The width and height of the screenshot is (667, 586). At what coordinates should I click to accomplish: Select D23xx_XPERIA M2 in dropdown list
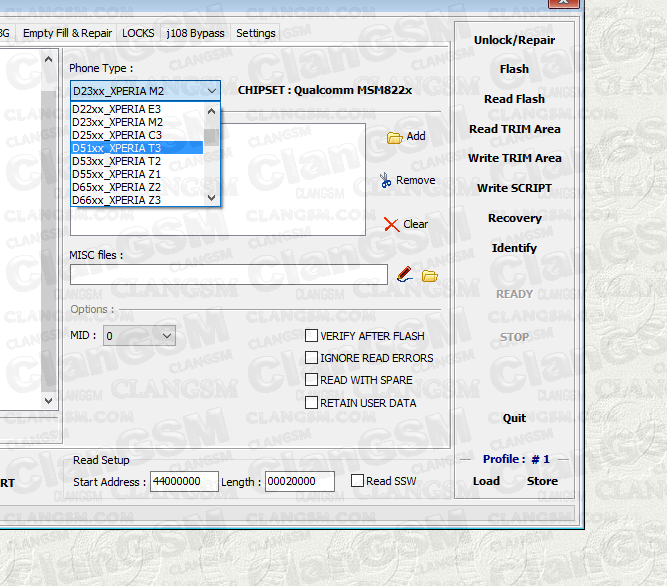(x=137, y=122)
